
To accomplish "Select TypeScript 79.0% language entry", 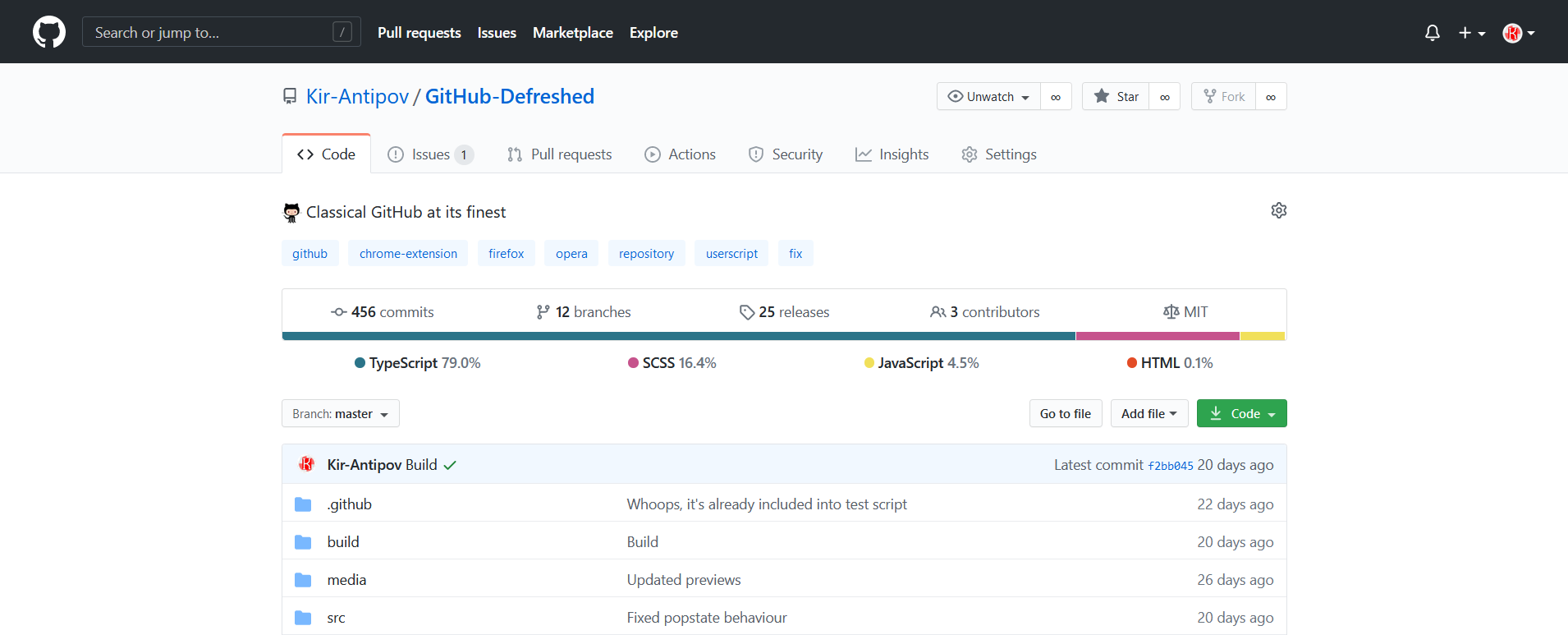I will coord(418,363).
